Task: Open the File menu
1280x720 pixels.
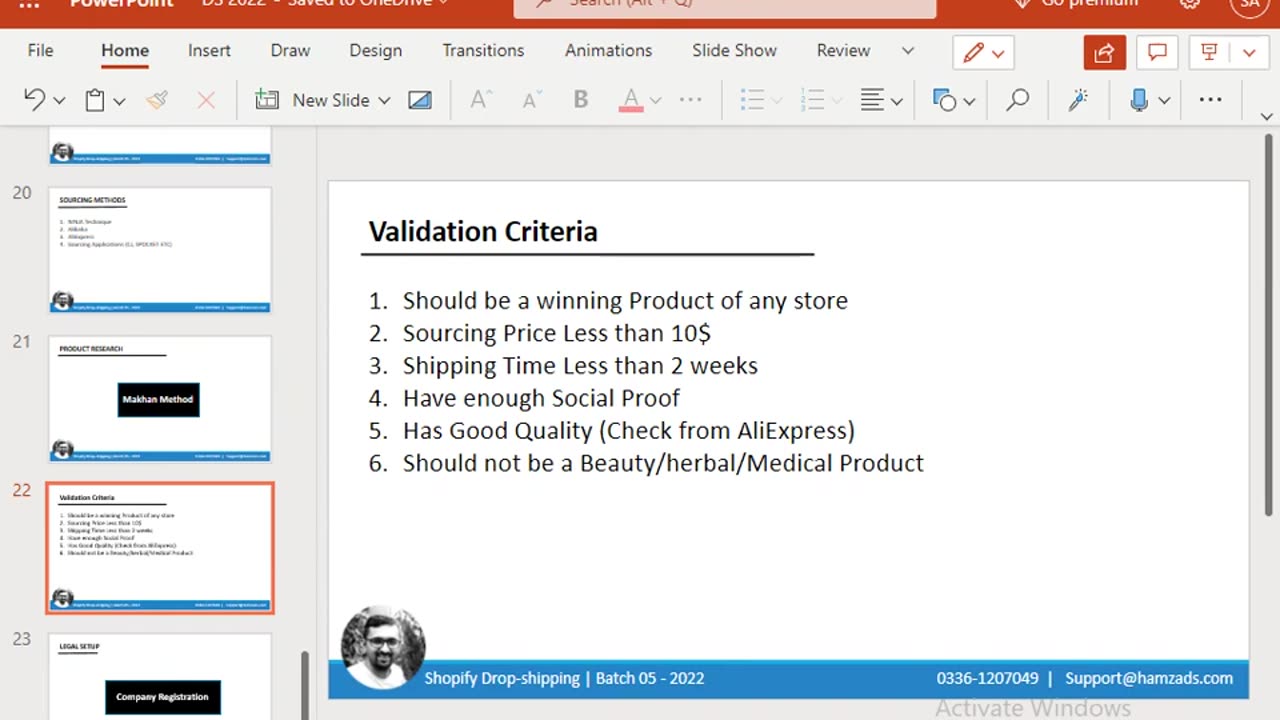Action: 41,50
